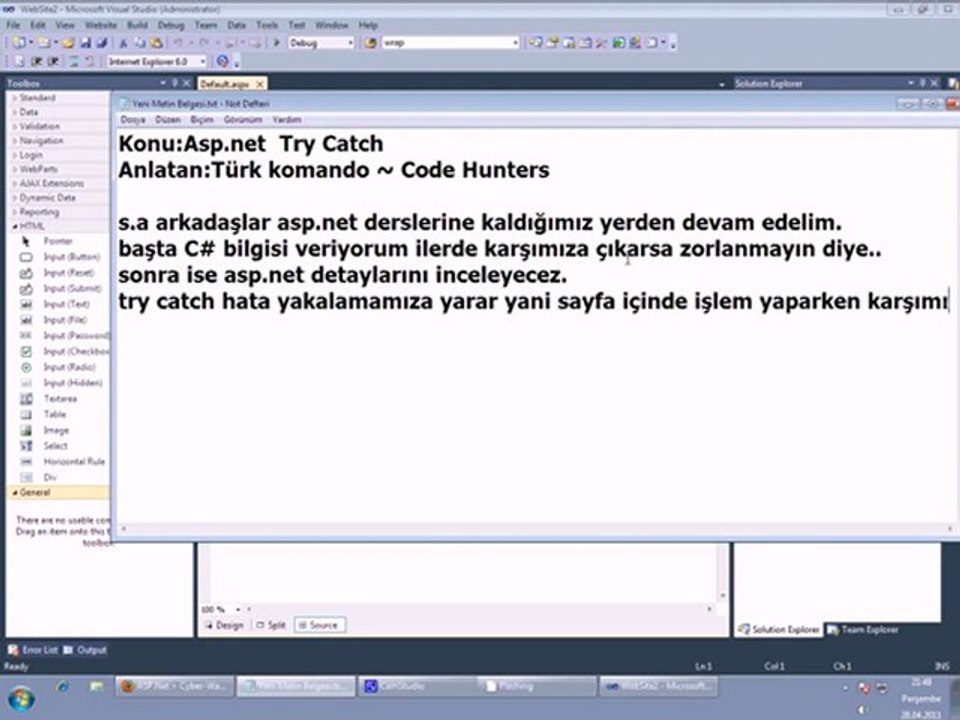
Task: Pick Input (Password) control in Toolbox
Action: click(x=64, y=336)
